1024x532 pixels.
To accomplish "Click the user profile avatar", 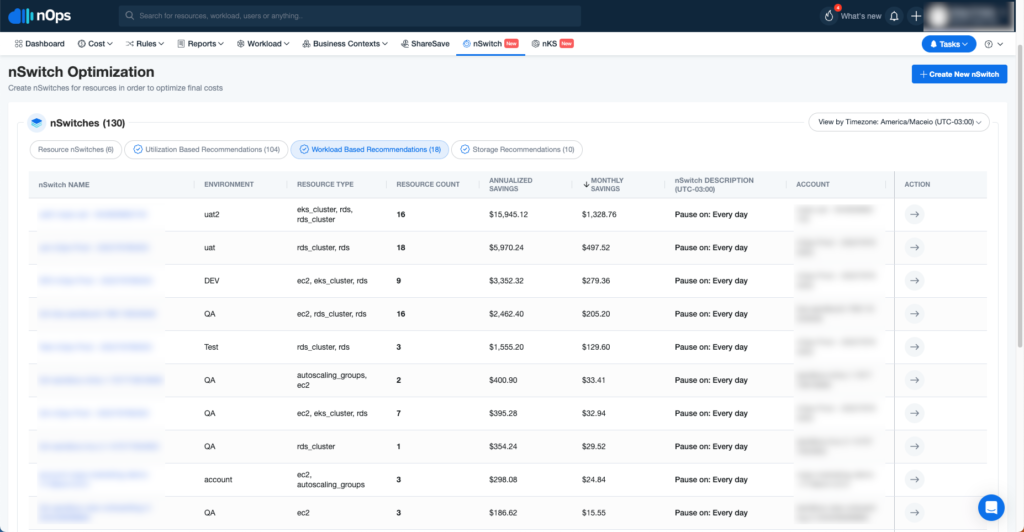I will click(938, 16).
